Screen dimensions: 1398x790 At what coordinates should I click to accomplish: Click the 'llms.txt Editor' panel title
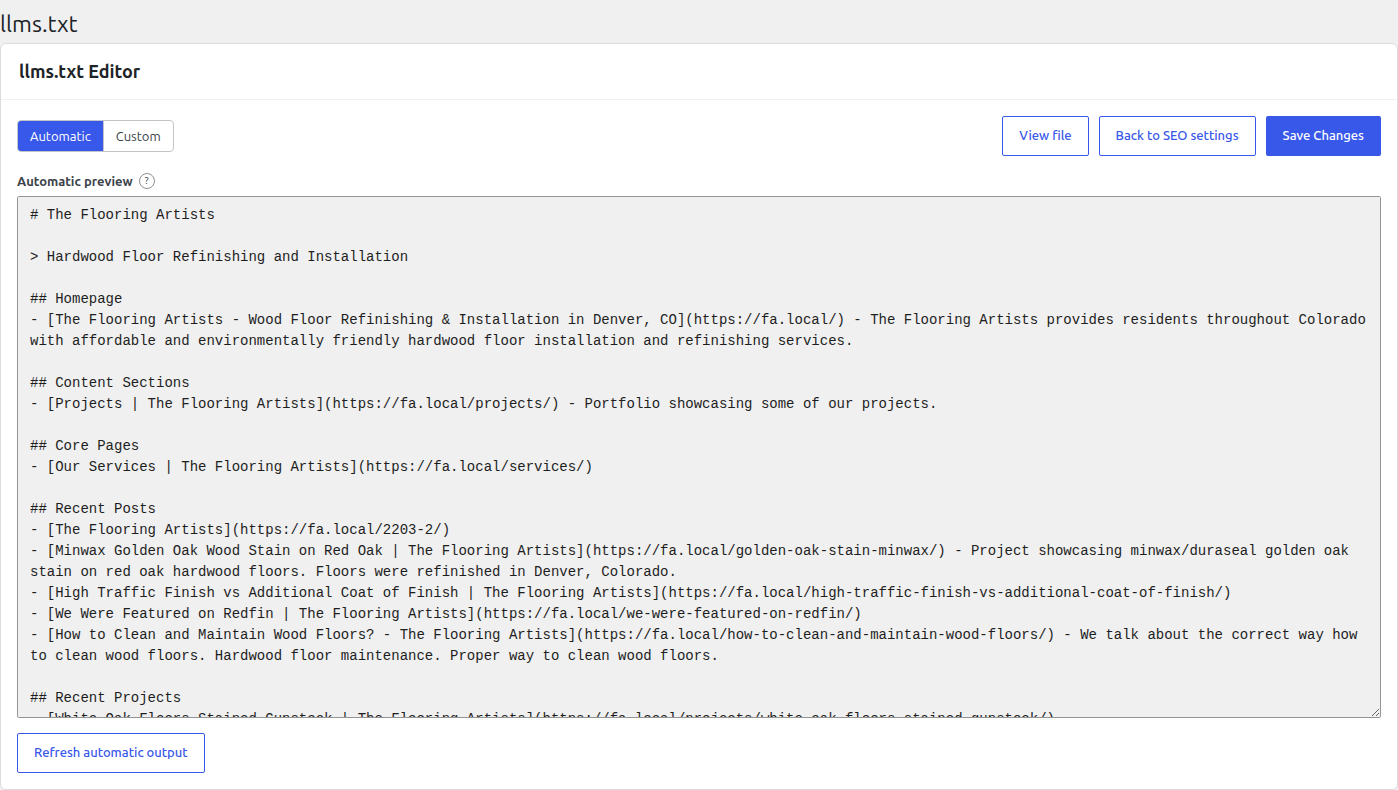click(x=80, y=72)
